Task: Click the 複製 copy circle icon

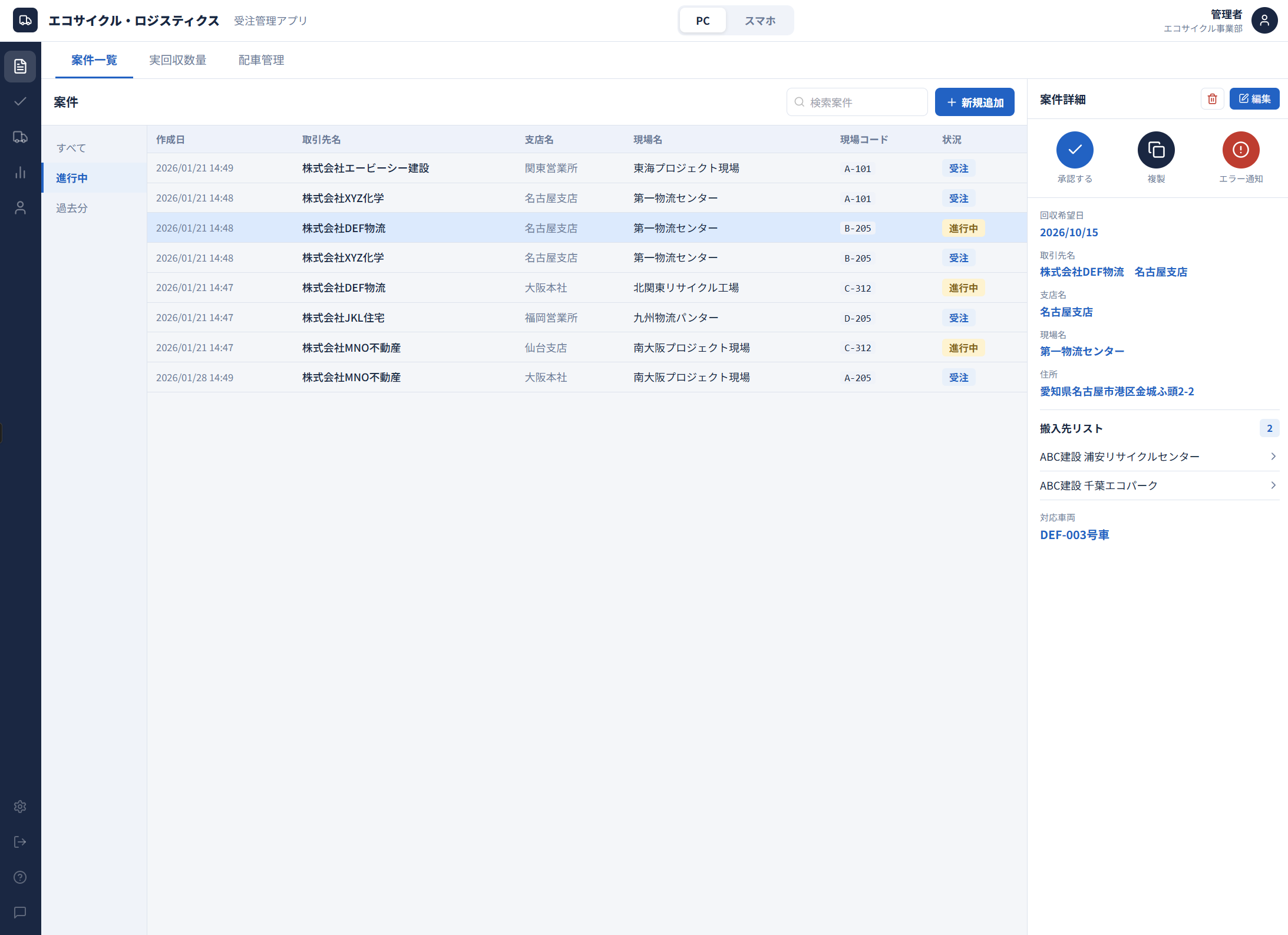Action: click(1156, 150)
